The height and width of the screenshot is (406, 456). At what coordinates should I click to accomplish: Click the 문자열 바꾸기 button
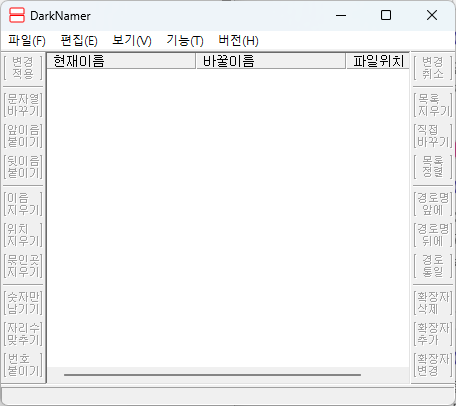pyautogui.click(x=23, y=105)
